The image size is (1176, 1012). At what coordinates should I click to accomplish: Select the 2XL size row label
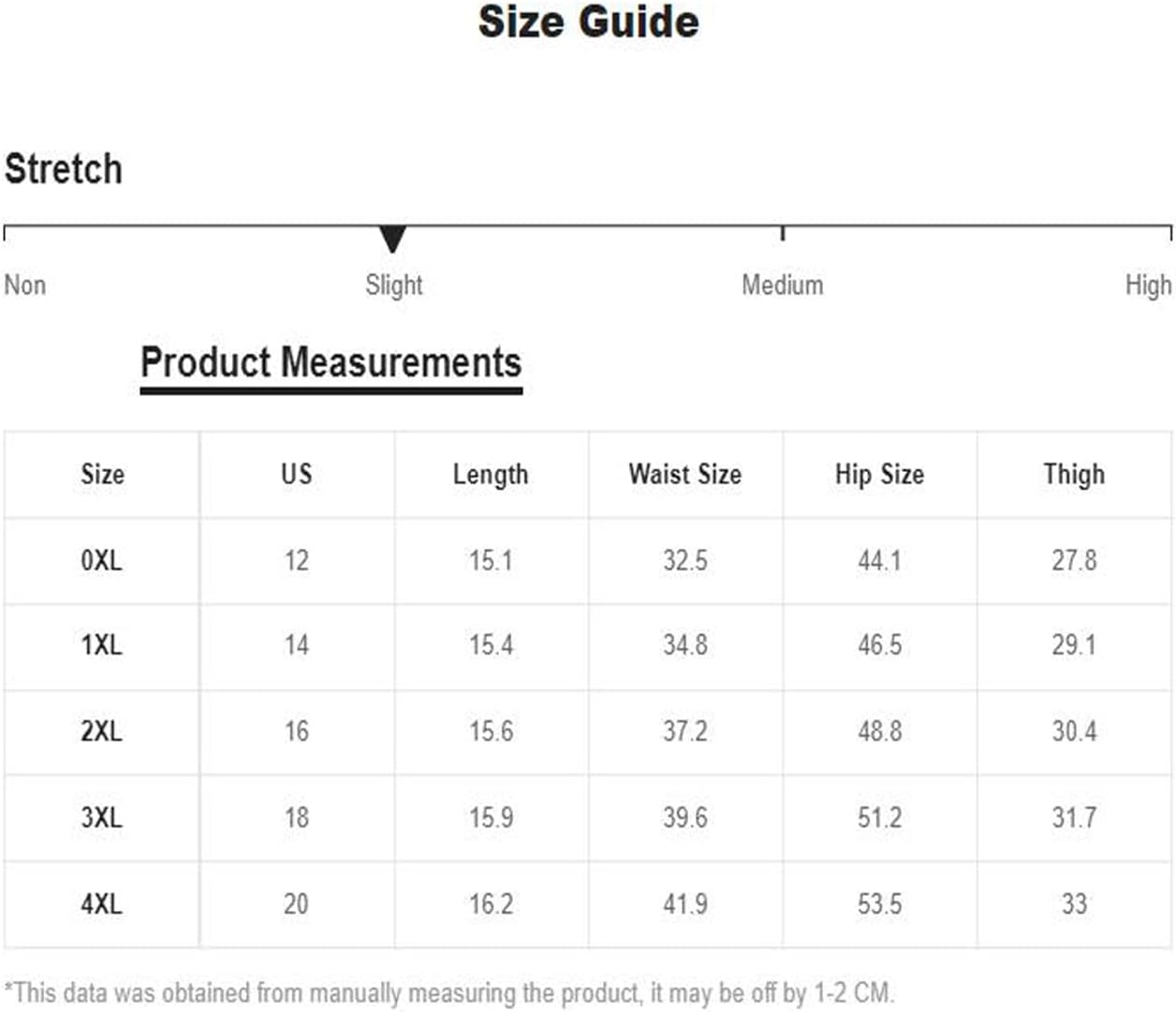point(101,731)
